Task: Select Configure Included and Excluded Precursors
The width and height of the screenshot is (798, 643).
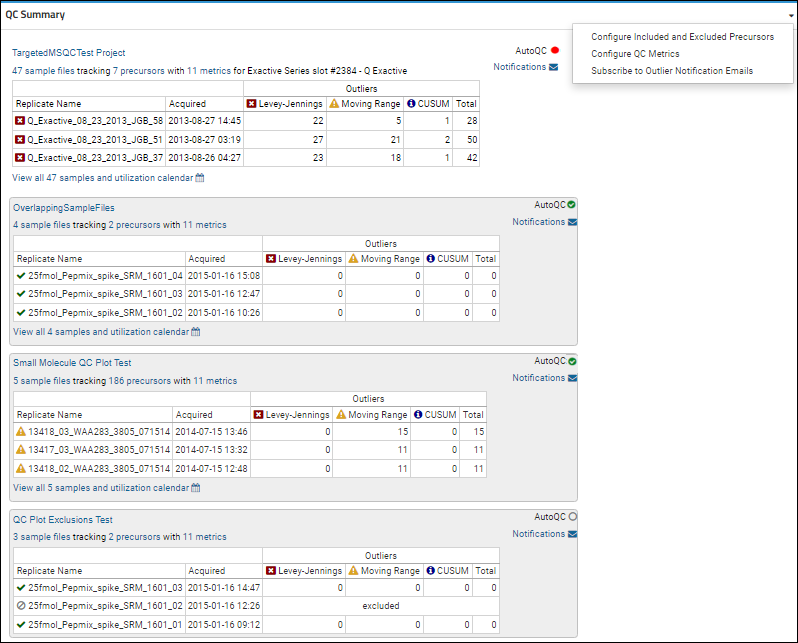Action: [682, 37]
